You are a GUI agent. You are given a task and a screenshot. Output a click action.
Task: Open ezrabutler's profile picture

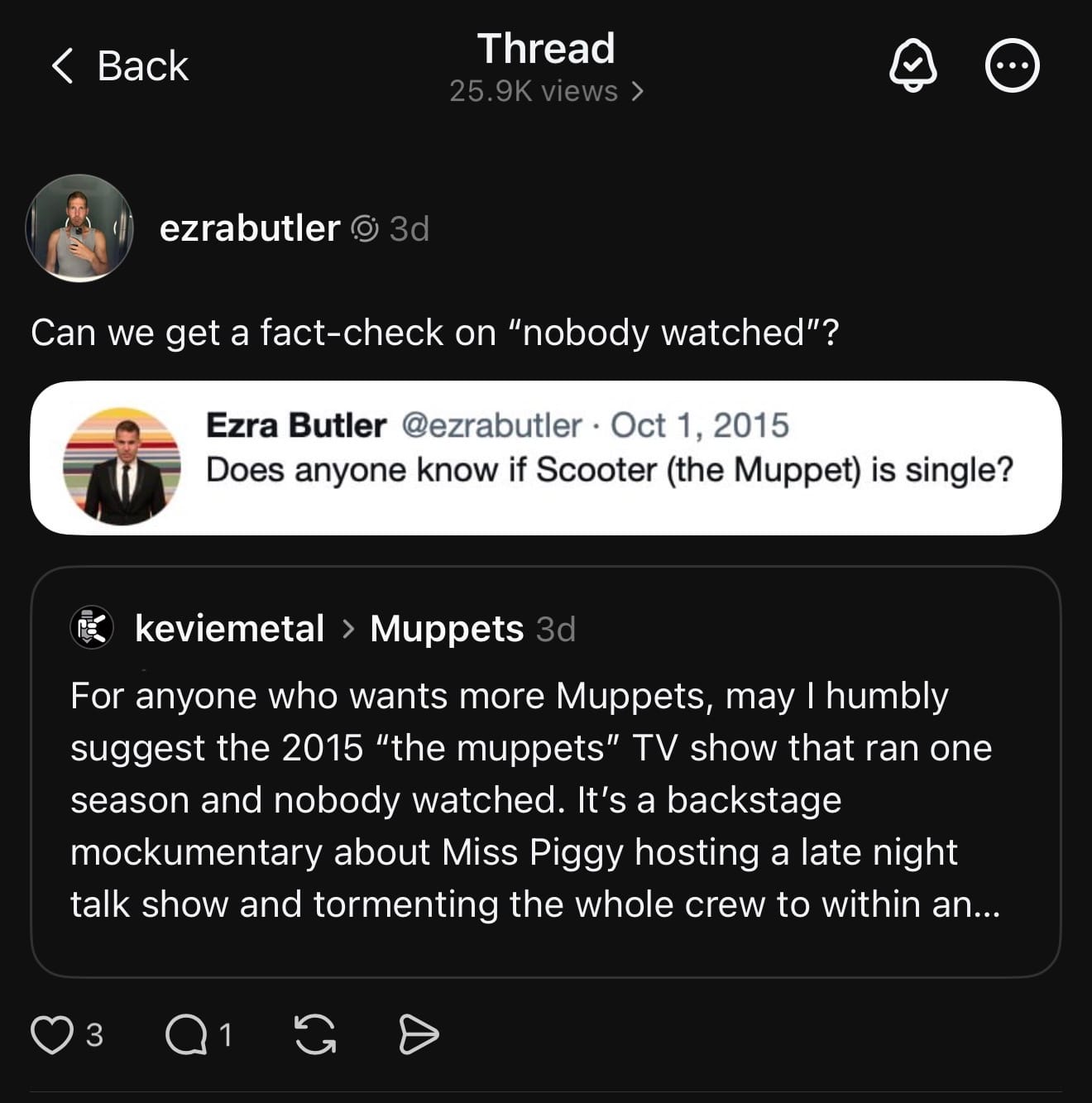[x=79, y=228]
